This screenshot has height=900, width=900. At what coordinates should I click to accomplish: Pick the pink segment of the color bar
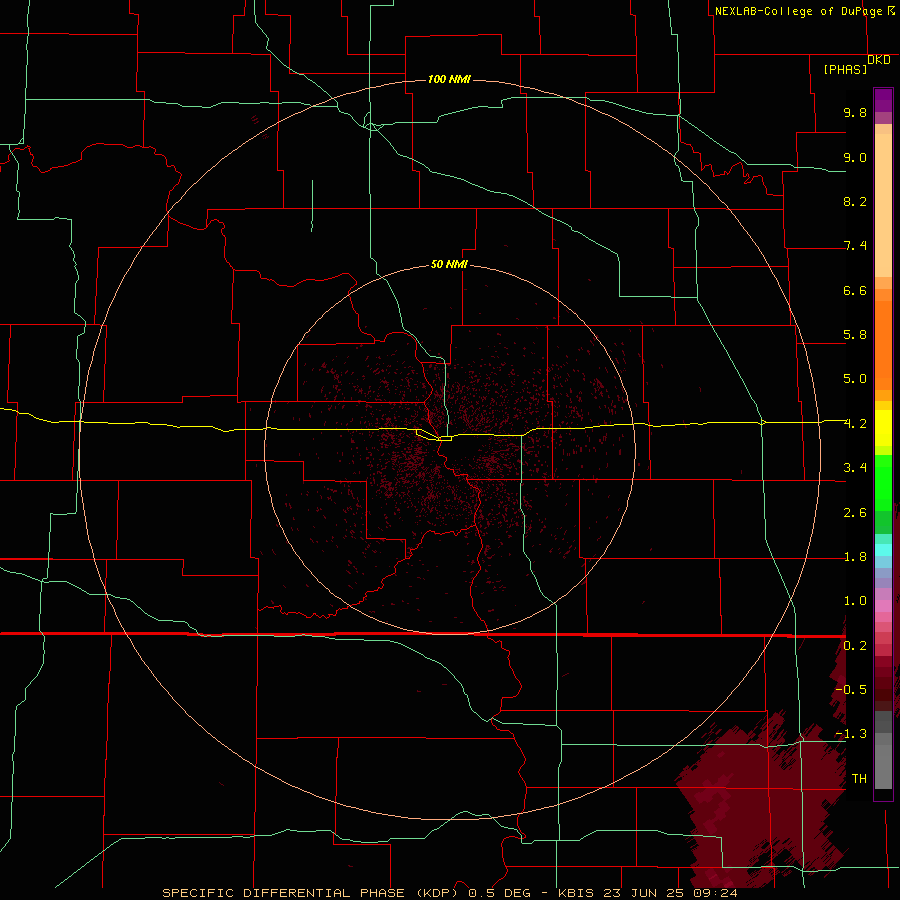click(883, 606)
